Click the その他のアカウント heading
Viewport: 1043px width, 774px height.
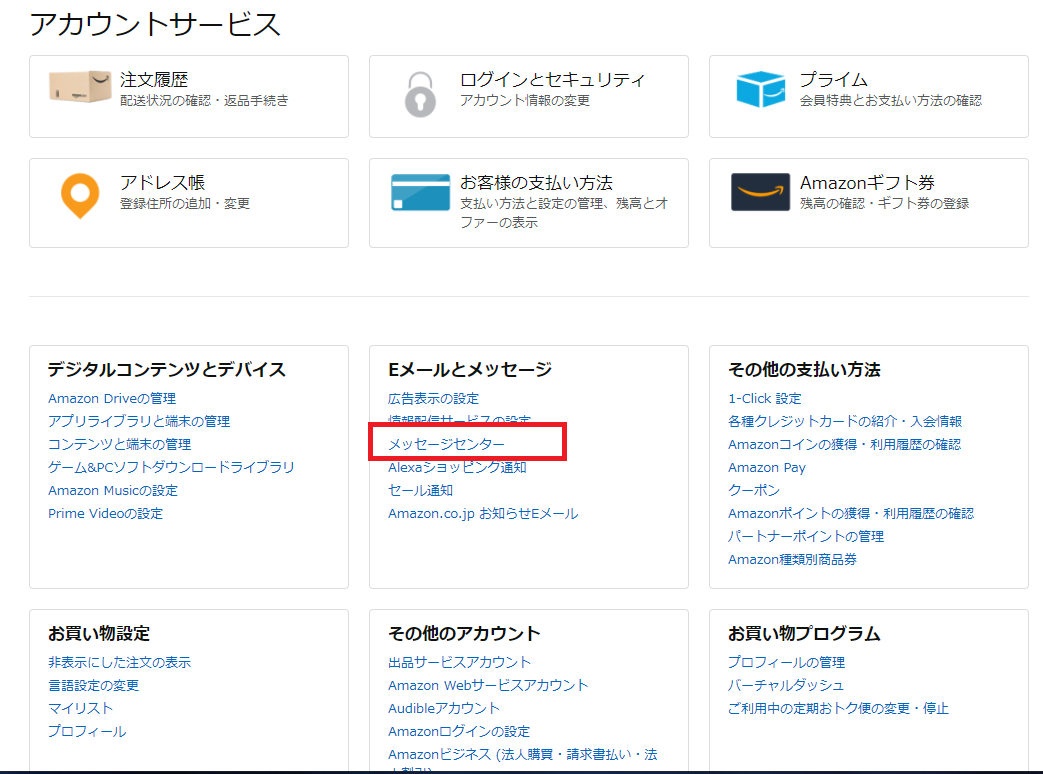[x=464, y=634]
